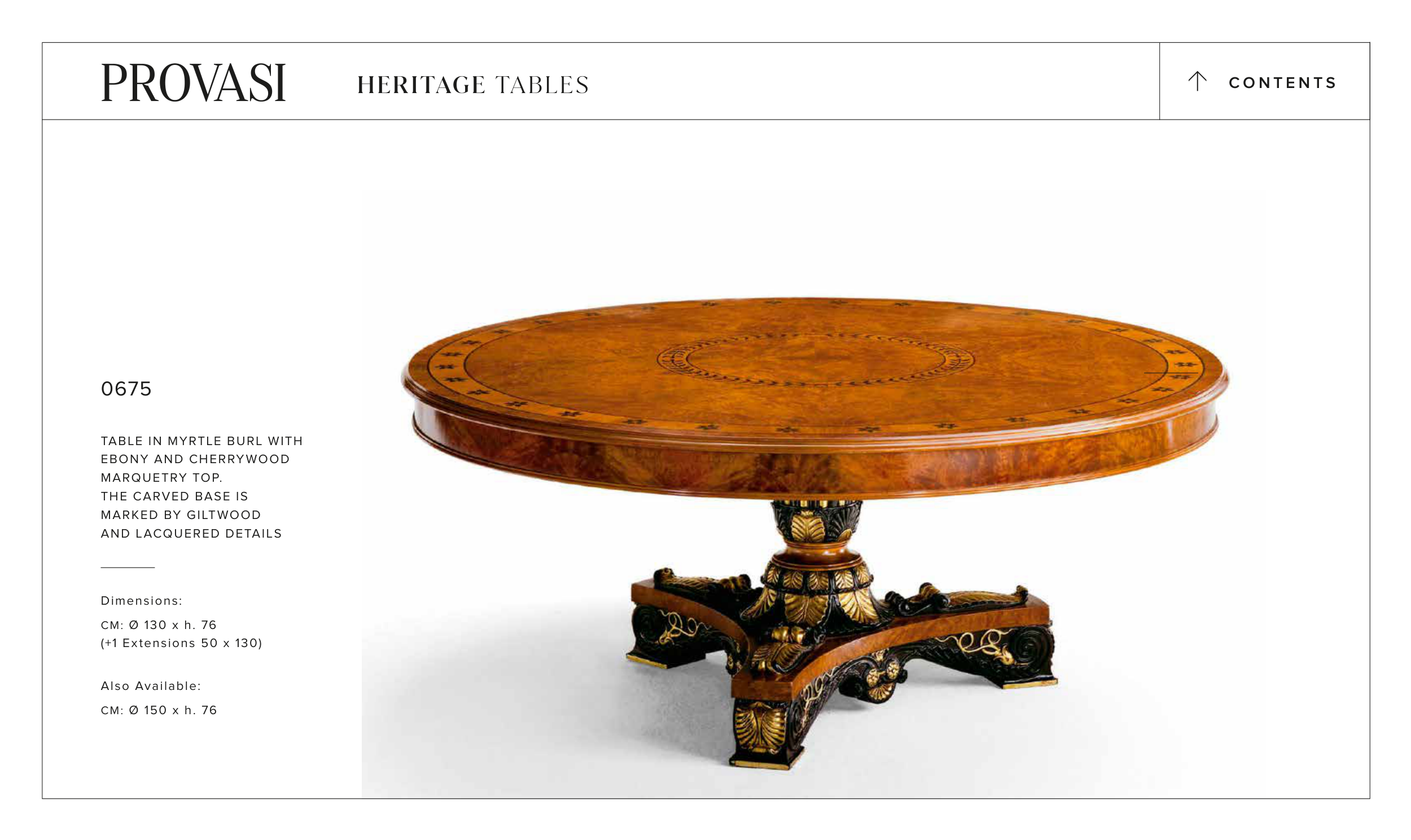
Task: Click the table description paragraph
Action: (x=201, y=487)
